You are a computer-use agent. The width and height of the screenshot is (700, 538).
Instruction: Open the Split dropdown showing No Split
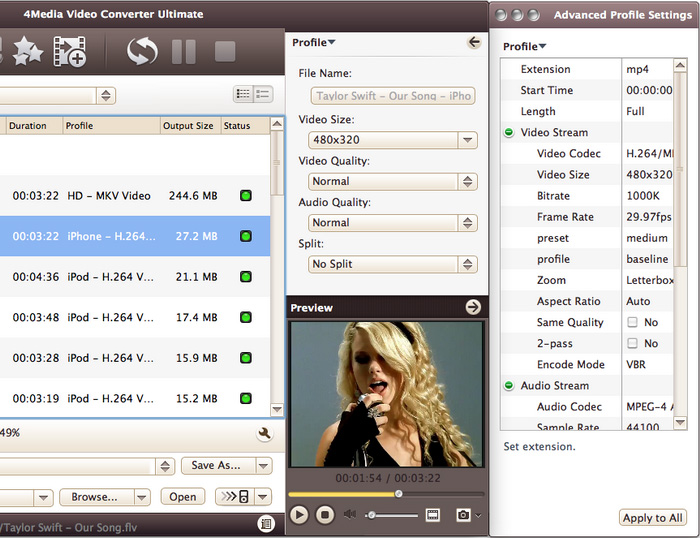[392, 264]
